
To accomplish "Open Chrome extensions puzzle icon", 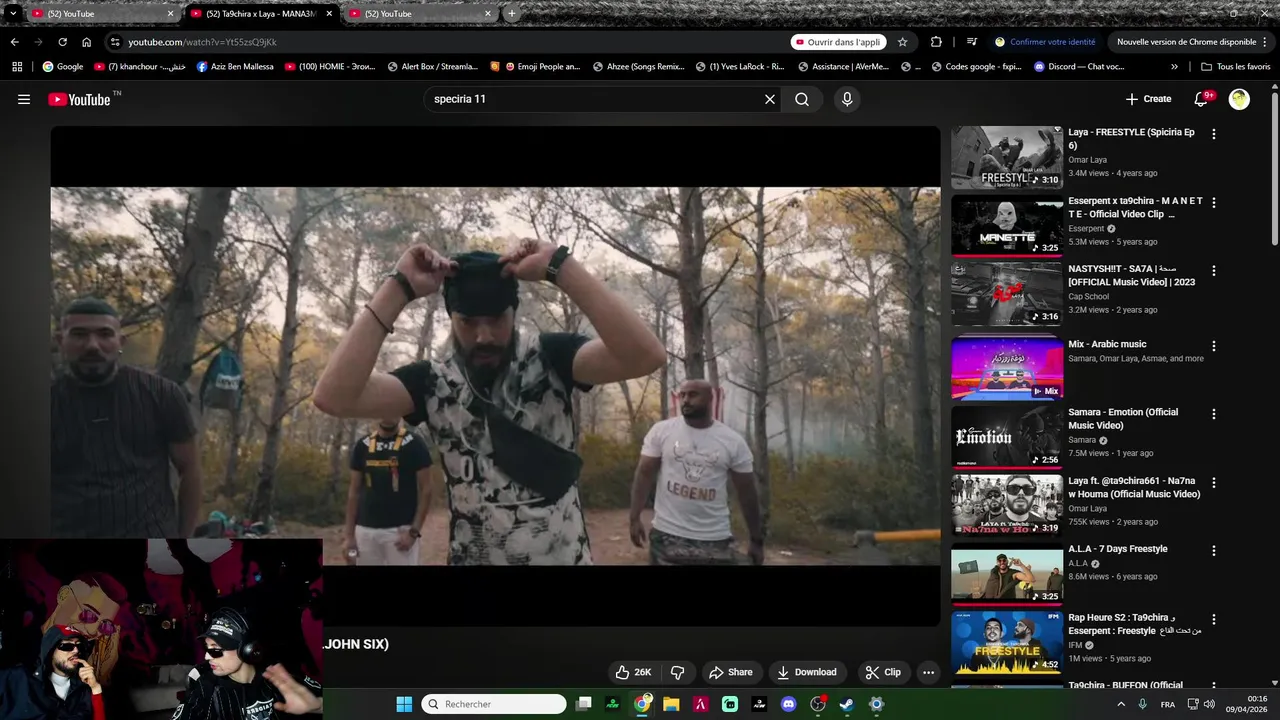I will coord(936,42).
